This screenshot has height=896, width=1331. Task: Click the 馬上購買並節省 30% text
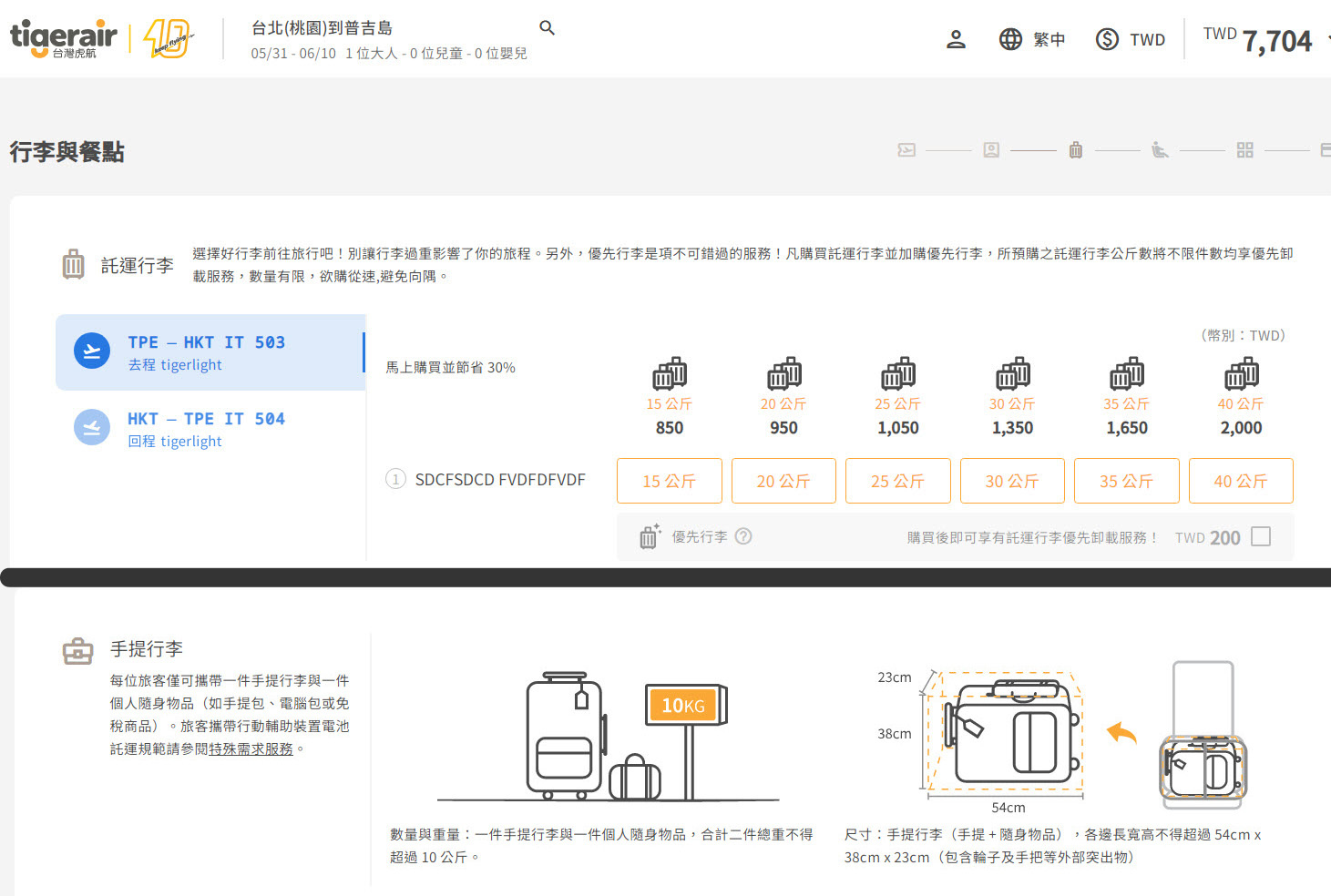coord(450,367)
